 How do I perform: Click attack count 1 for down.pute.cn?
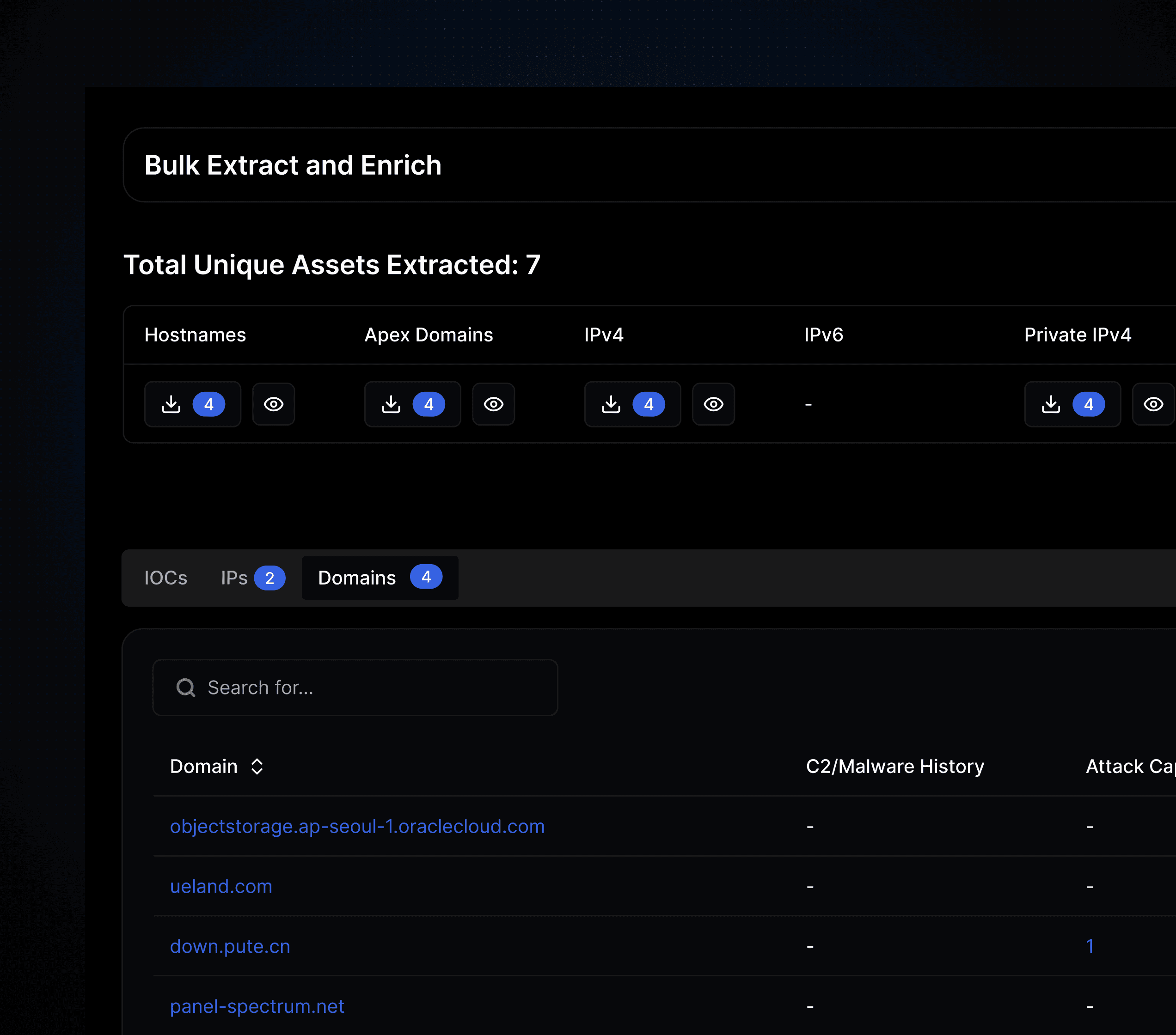[1090, 946]
